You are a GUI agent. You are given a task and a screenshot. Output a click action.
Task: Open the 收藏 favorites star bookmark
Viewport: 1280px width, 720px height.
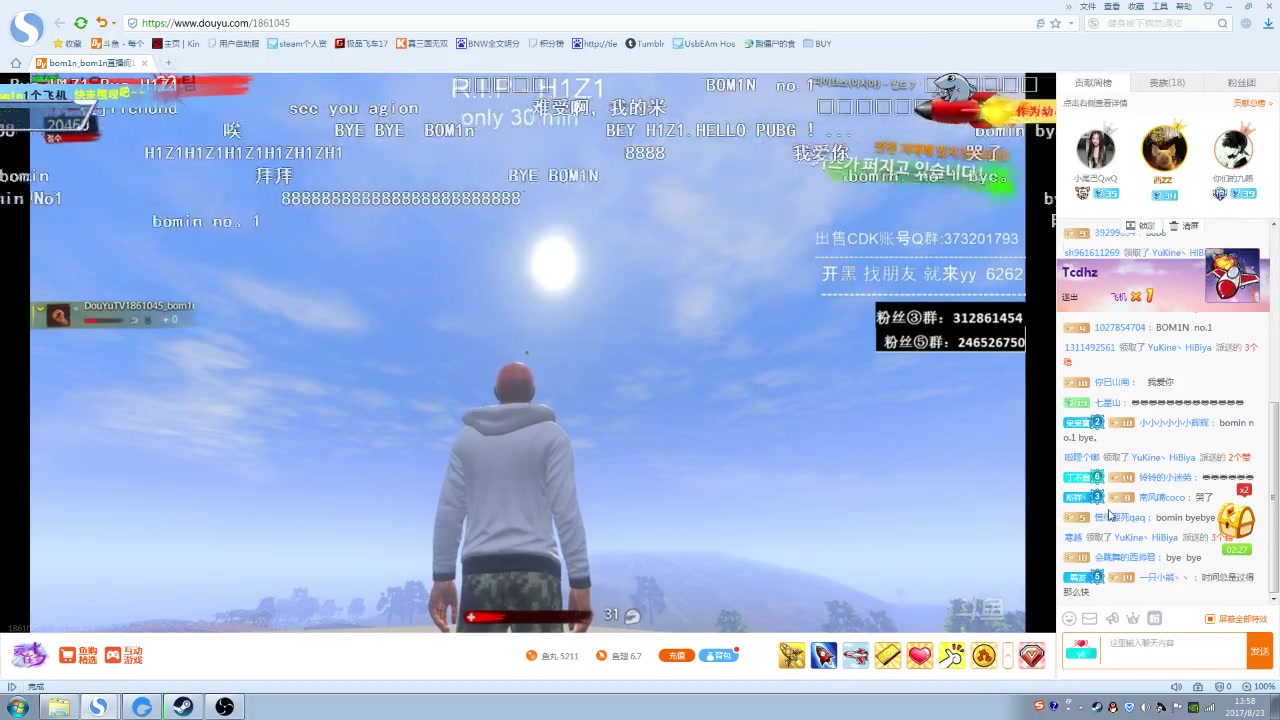[x=67, y=44]
